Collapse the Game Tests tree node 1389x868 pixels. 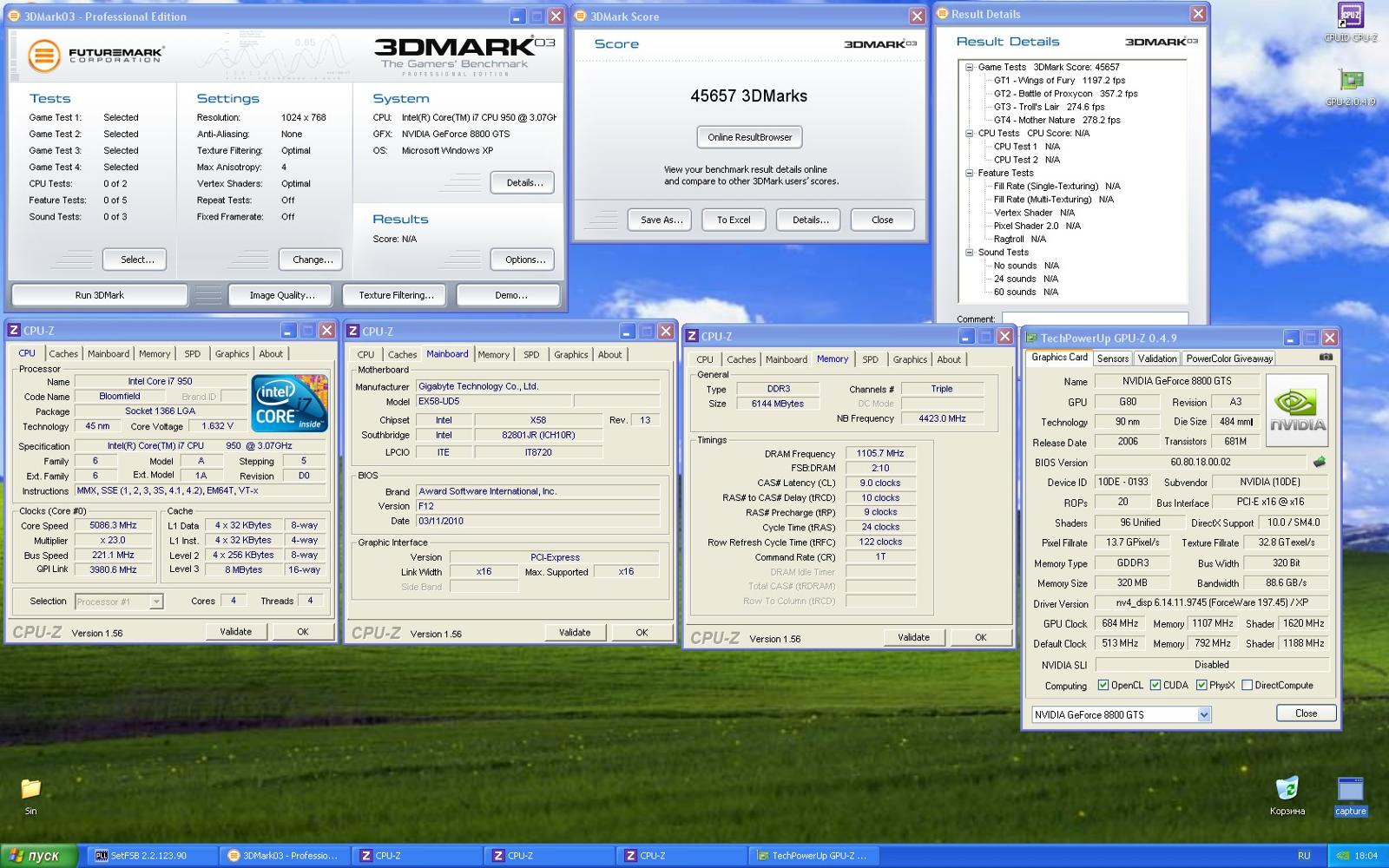[x=970, y=67]
